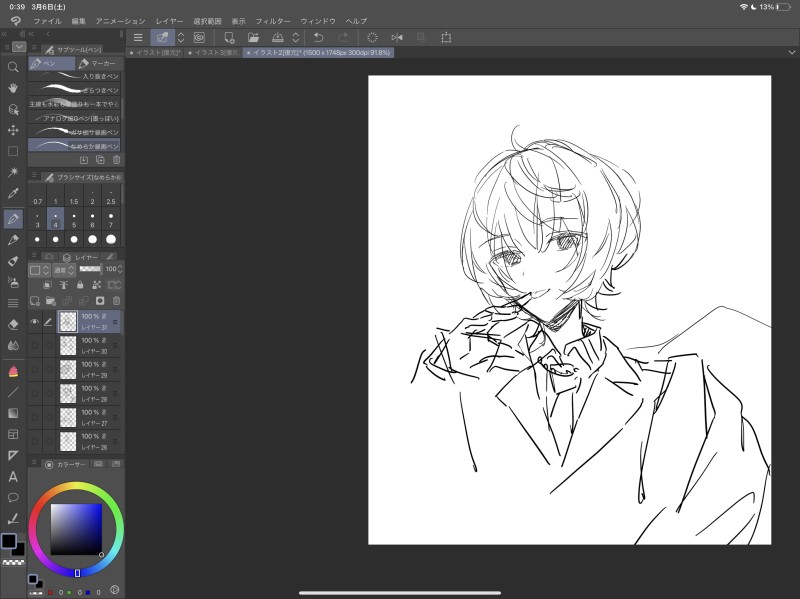Show the レイヤー27 visibility box

click(35, 417)
